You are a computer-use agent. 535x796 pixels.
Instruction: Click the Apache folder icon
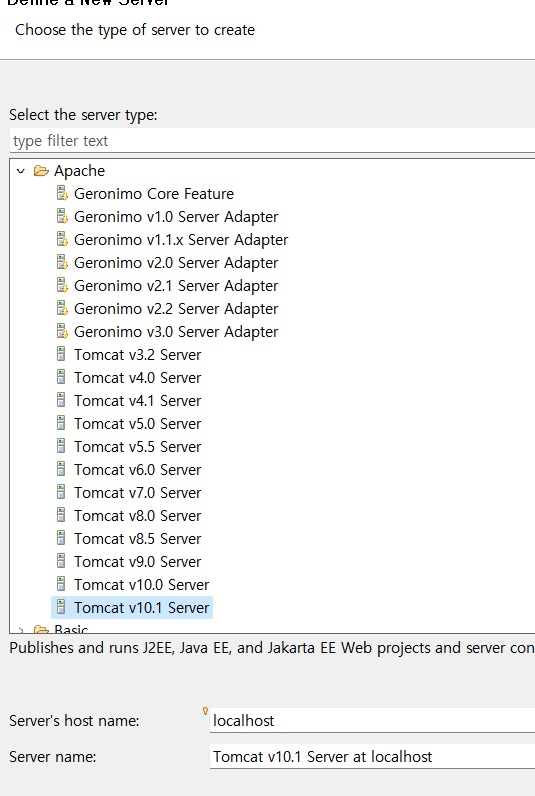(41, 171)
